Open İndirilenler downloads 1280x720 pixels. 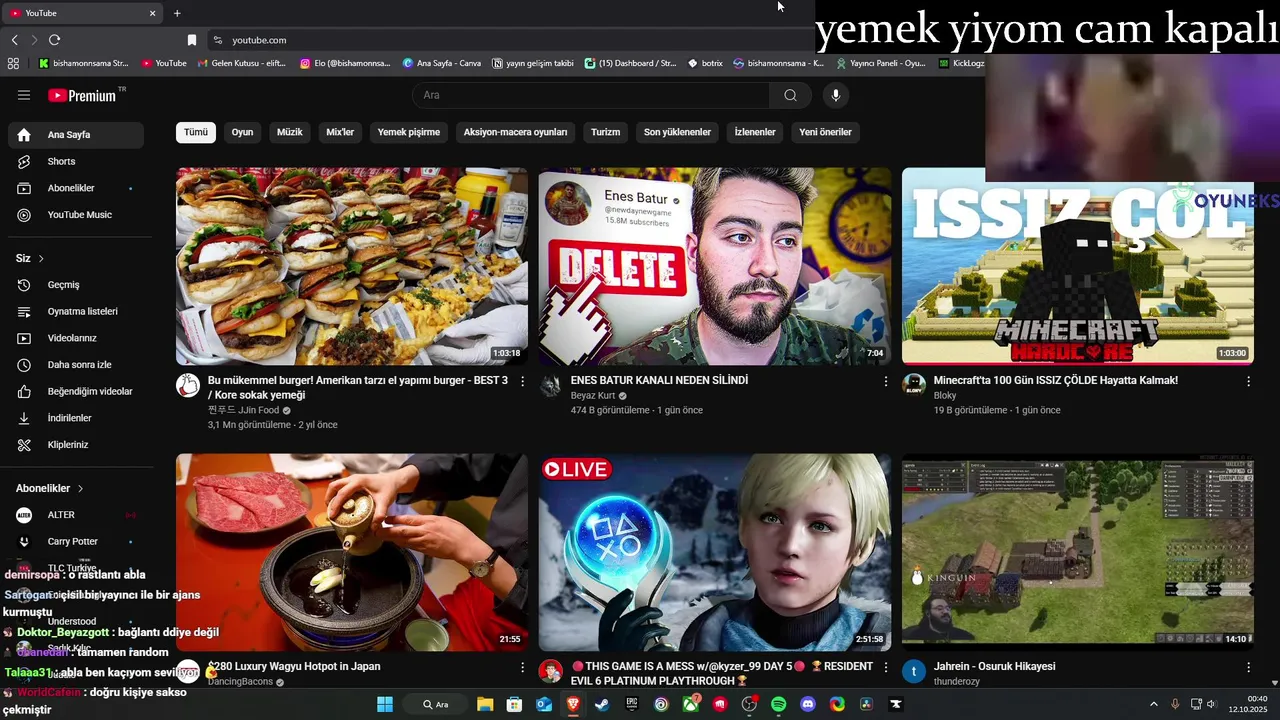pyautogui.click(x=76, y=418)
